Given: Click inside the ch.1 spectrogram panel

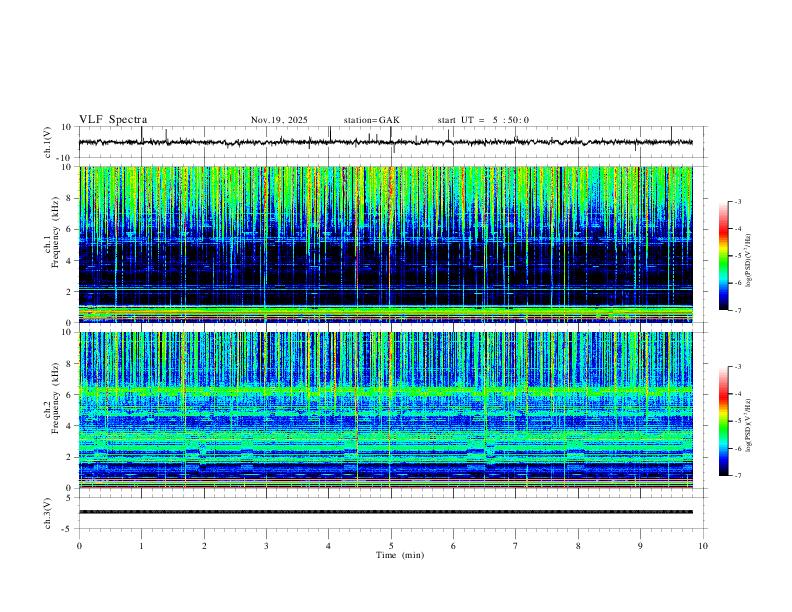Looking at the screenshot, I should [x=386, y=244].
